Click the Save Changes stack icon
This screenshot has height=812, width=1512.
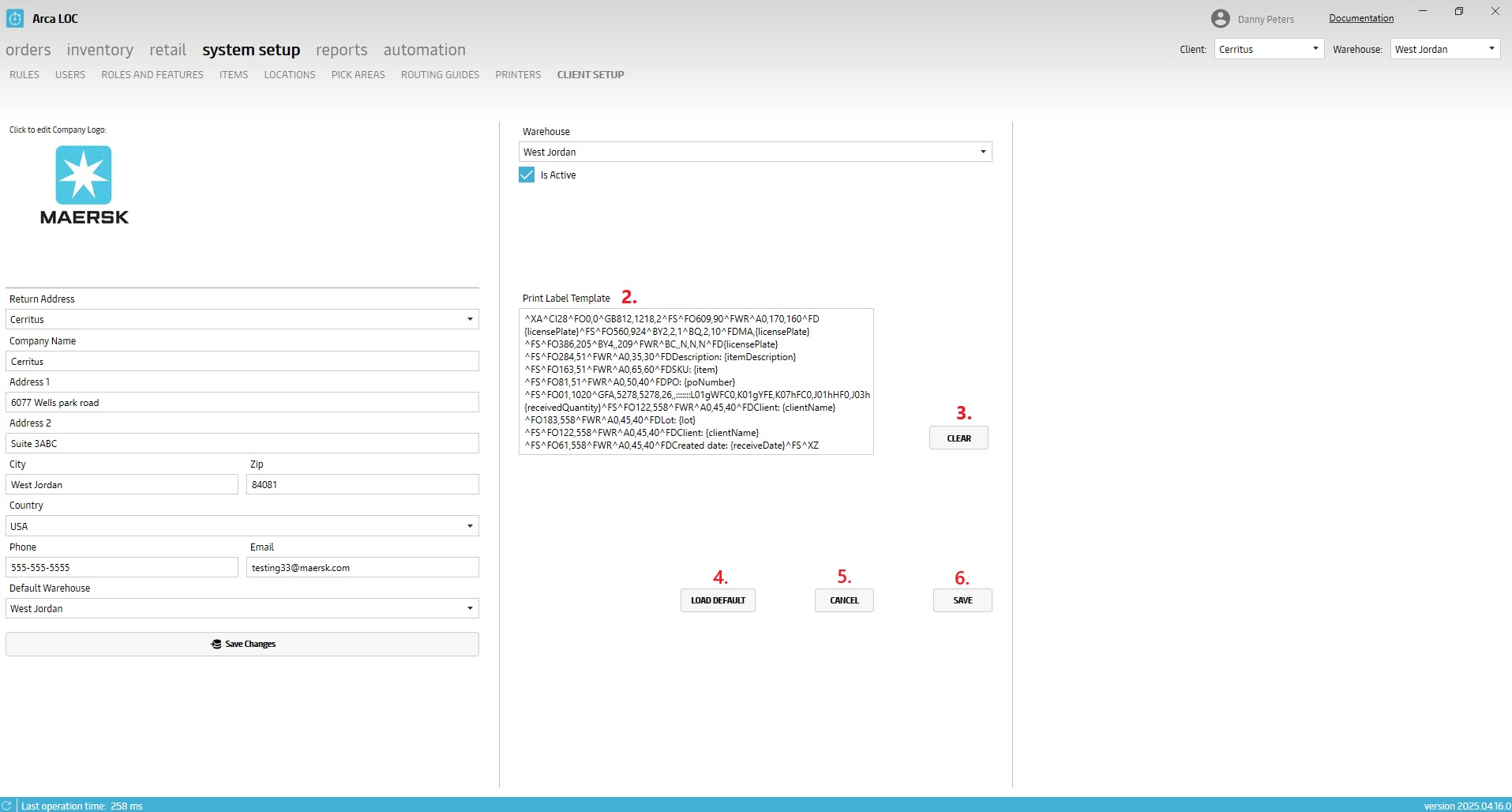coord(216,644)
